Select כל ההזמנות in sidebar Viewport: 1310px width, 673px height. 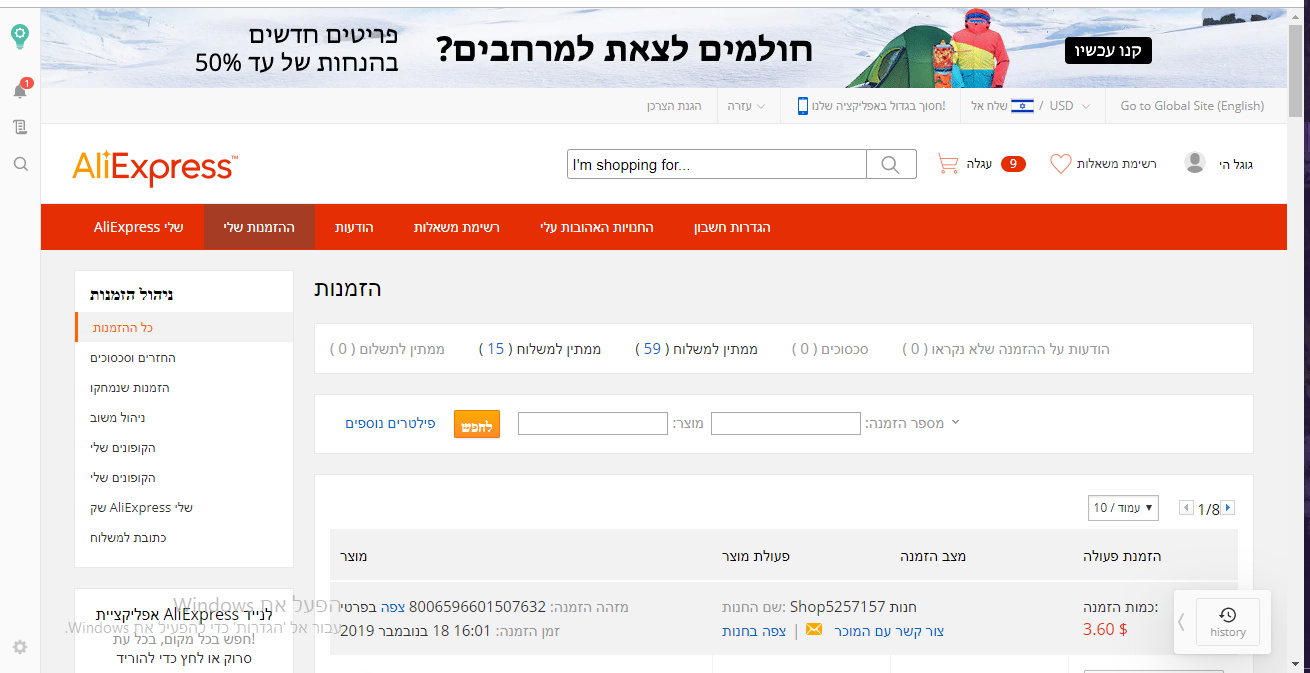(x=184, y=327)
